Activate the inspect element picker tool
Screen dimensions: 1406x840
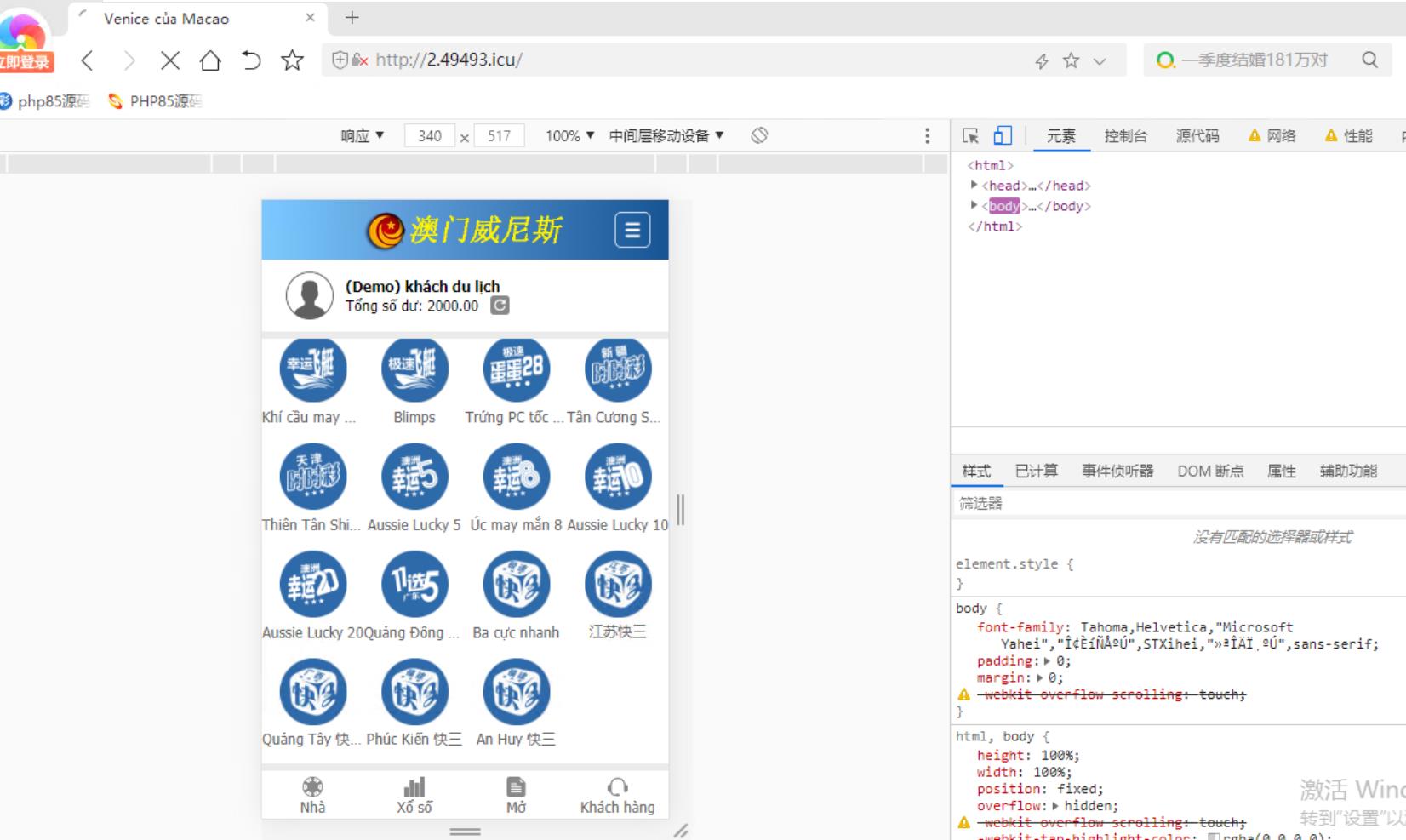coord(970,136)
